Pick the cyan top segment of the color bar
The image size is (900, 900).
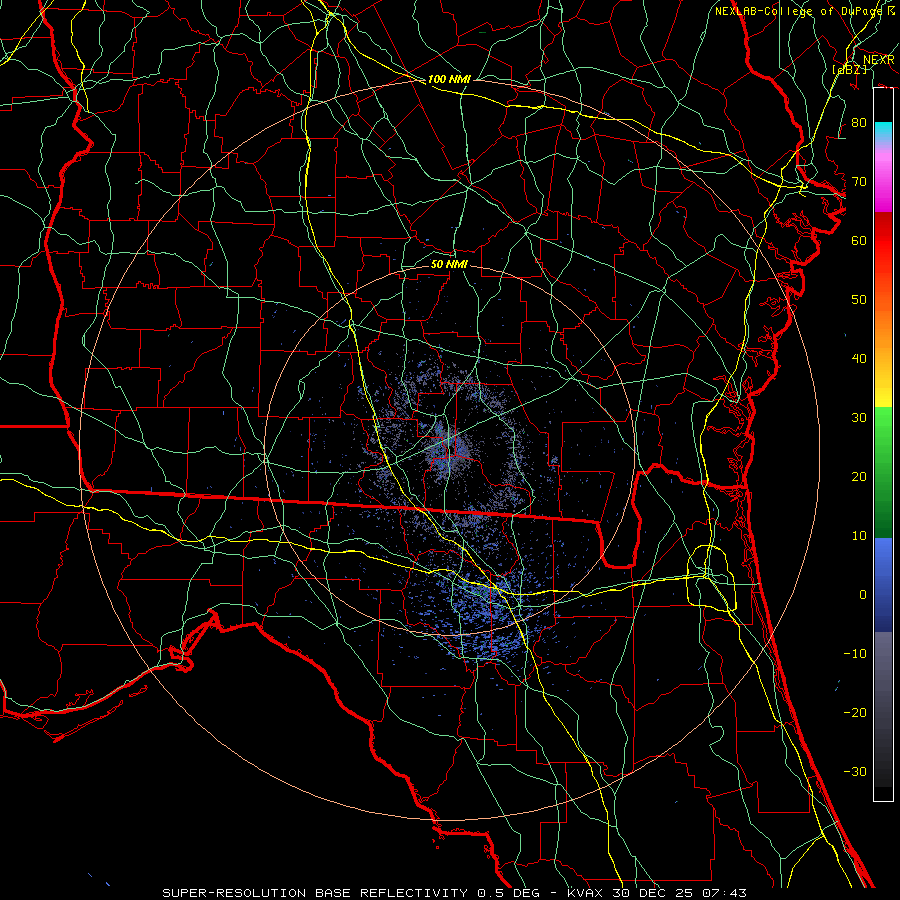coord(883,133)
